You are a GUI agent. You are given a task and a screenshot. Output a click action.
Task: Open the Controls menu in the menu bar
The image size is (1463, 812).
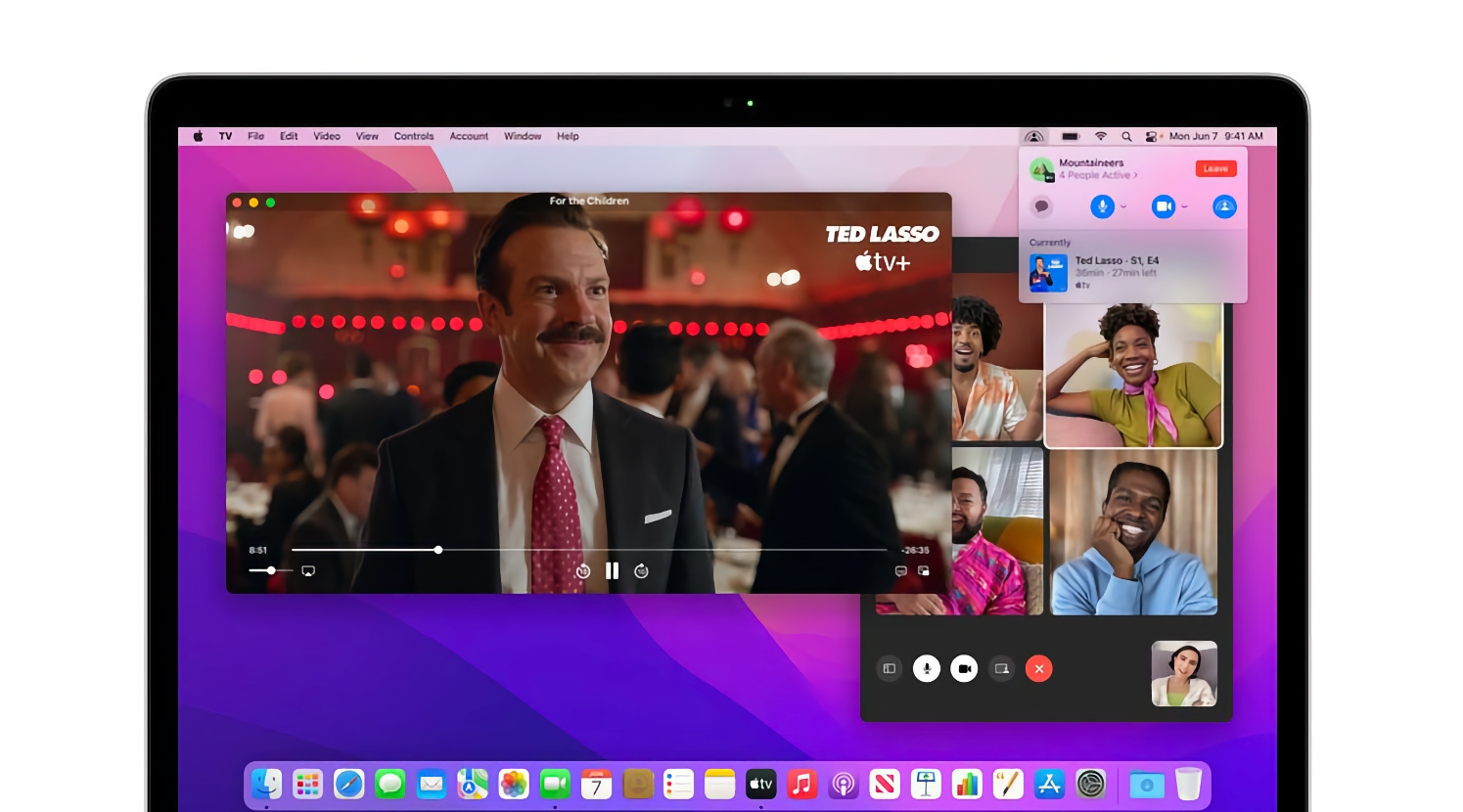pos(413,137)
